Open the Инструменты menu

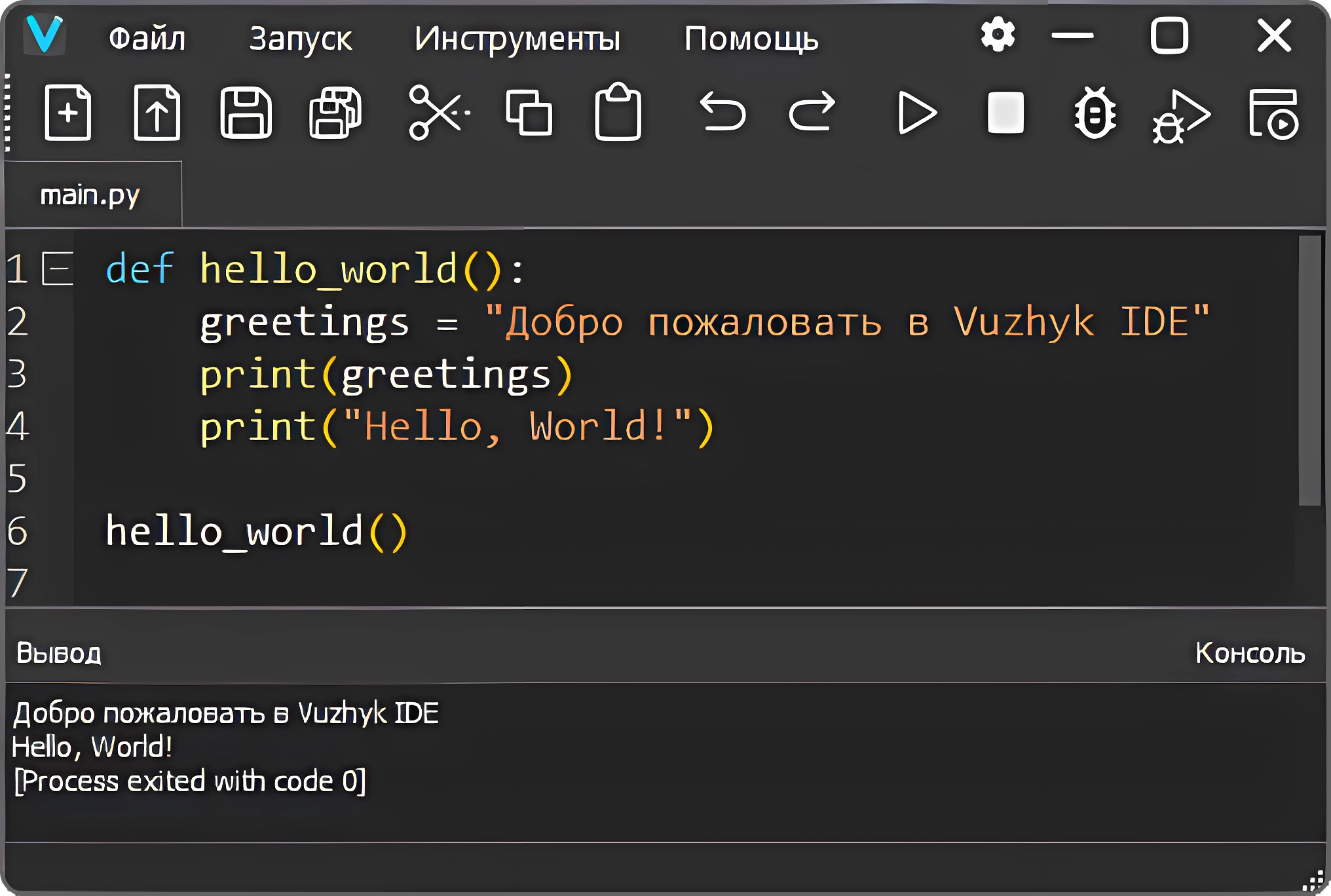(x=517, y=38)
